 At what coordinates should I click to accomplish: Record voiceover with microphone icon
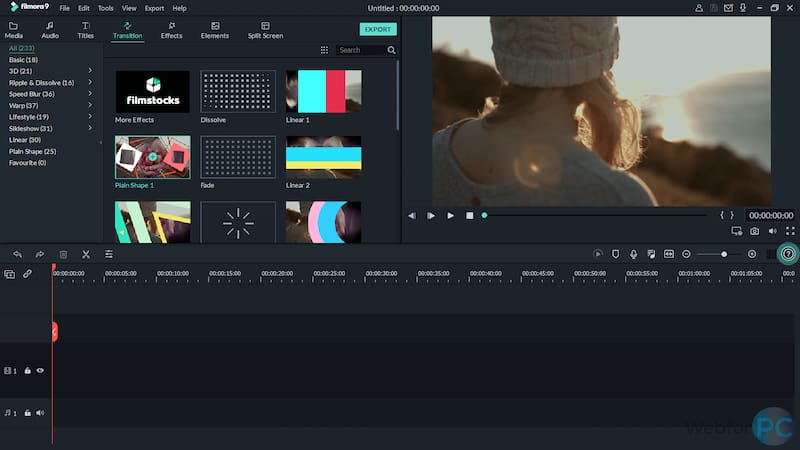point(633,254)
